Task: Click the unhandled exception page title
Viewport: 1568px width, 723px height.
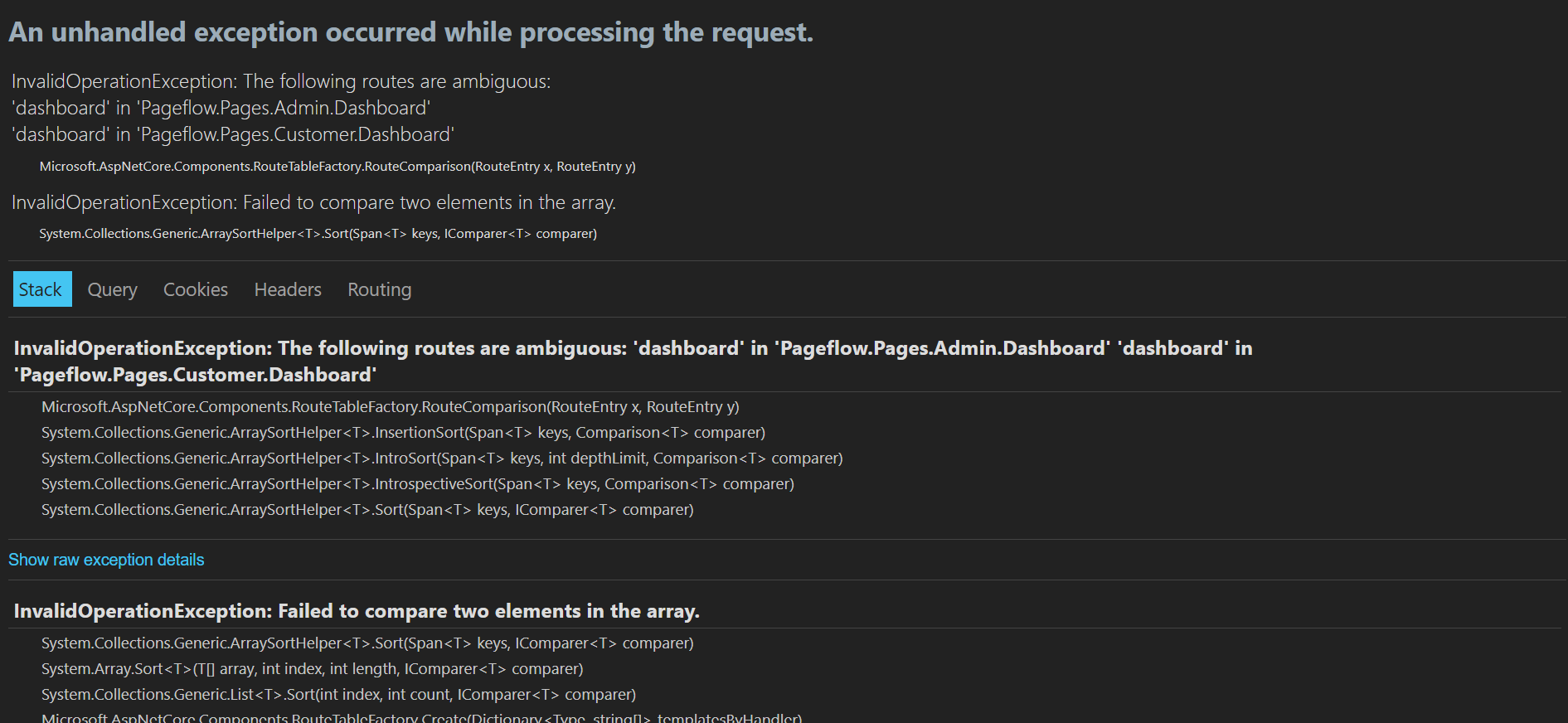Action: tap(410, 32)
